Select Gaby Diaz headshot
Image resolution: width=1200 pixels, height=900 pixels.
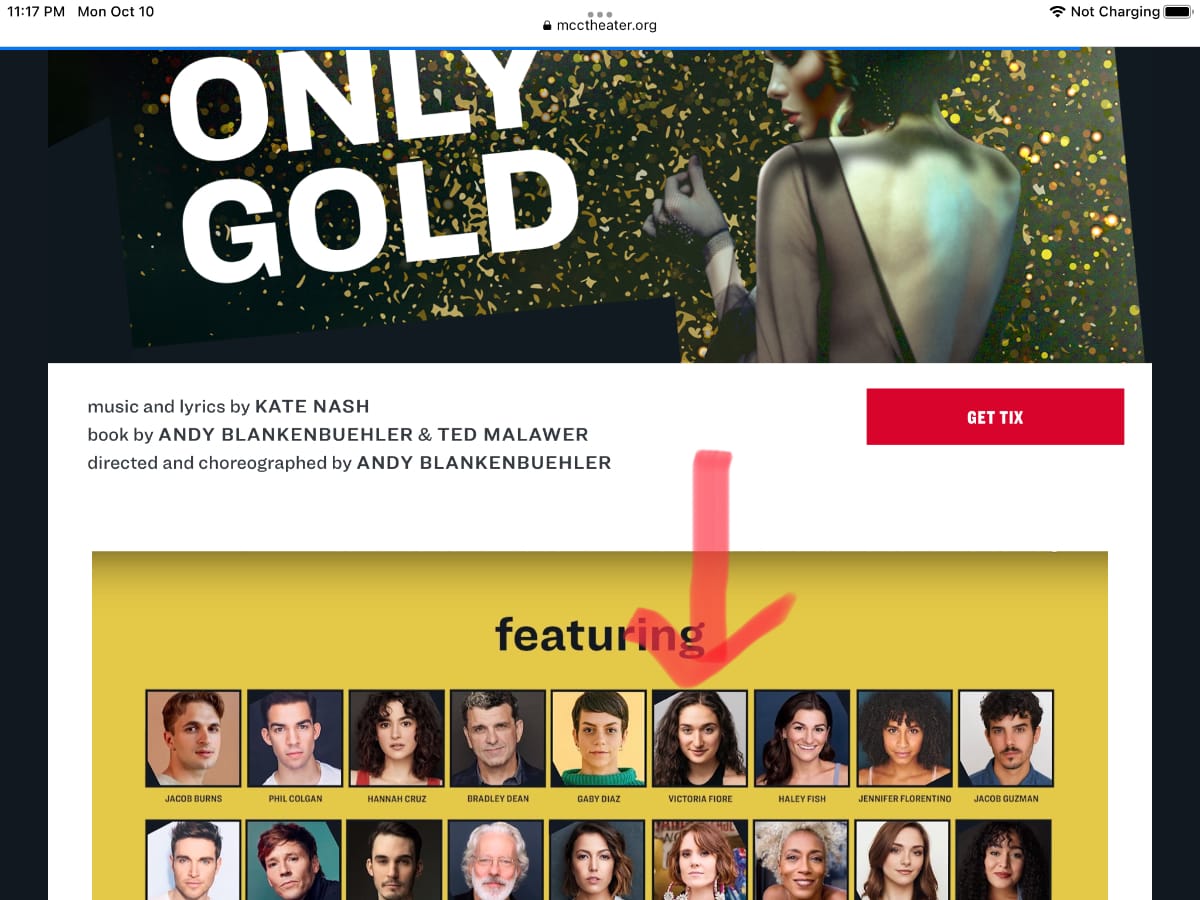(598, 738)
